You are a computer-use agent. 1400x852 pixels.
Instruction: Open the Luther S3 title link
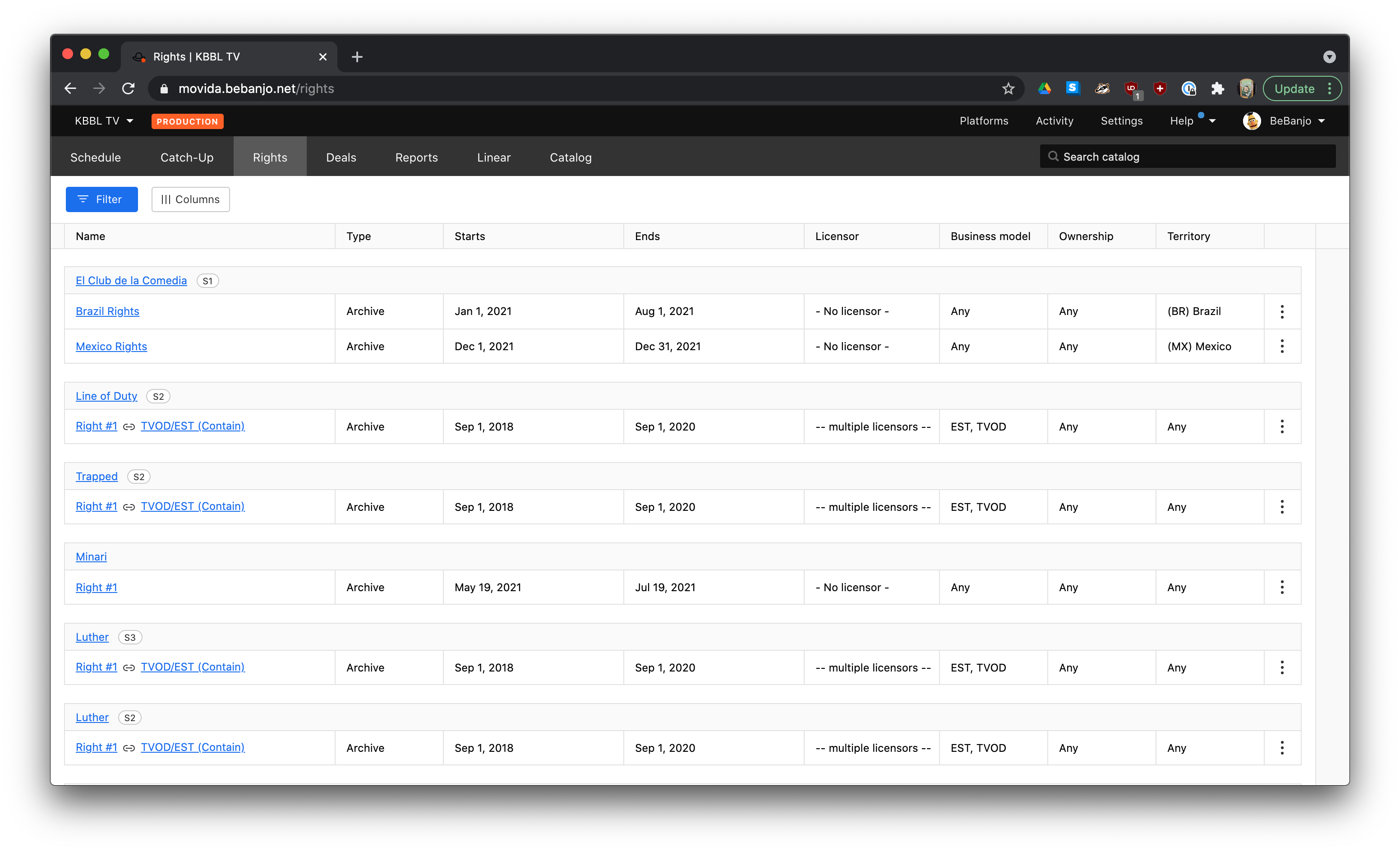[x=92, y=637]
